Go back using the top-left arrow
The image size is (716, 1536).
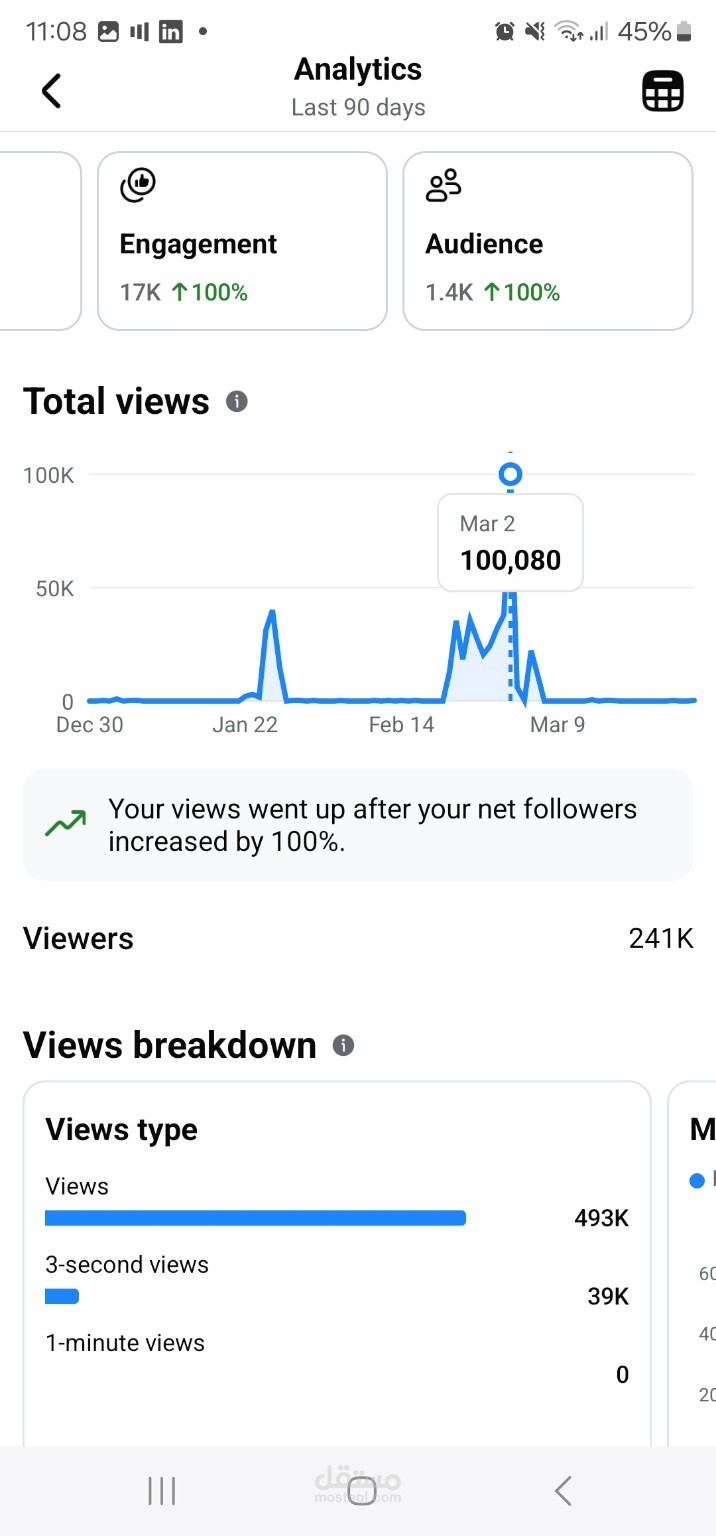click(x=51, y=91)
